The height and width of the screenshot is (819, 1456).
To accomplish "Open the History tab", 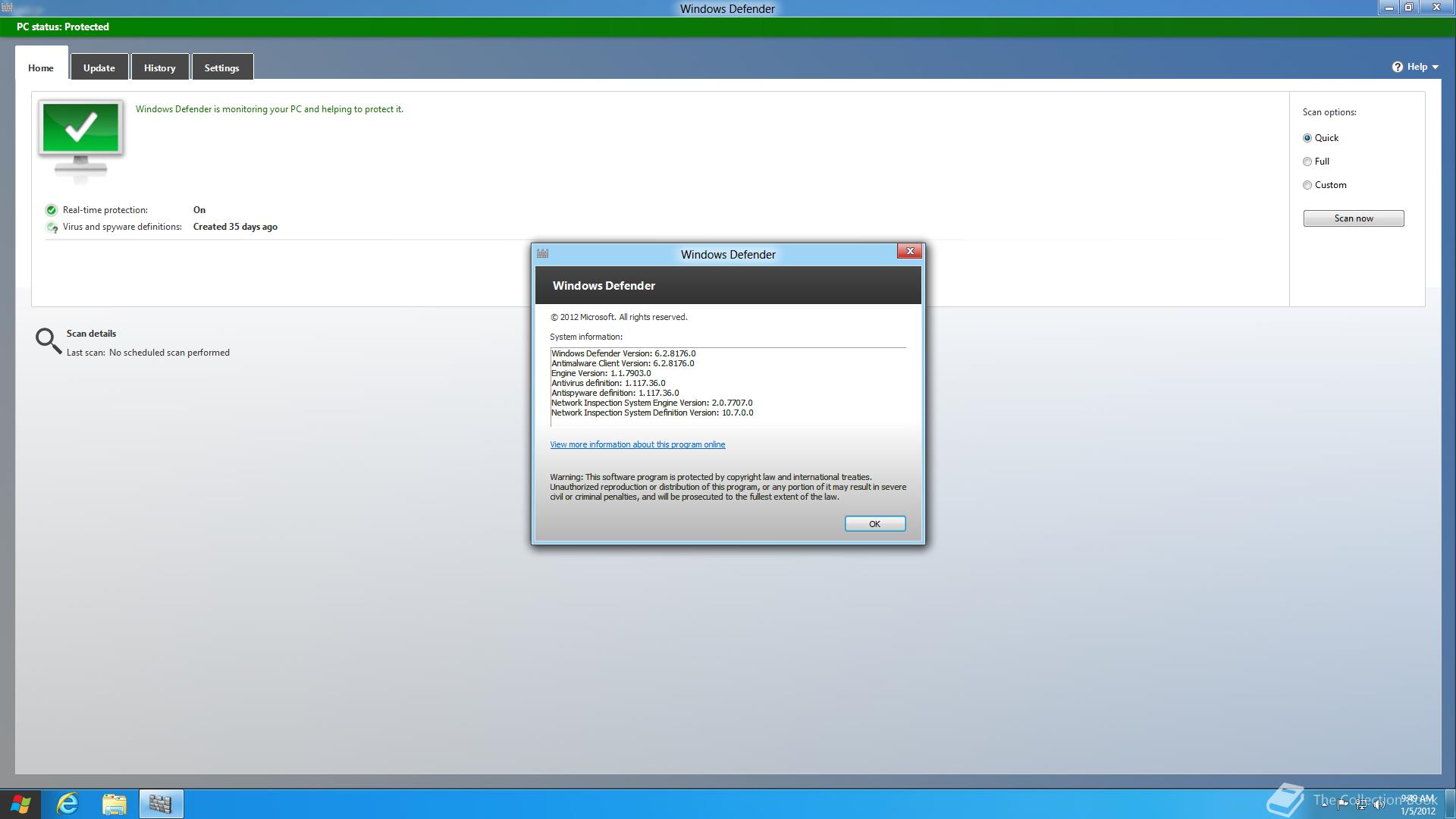I will coord(160,67).
